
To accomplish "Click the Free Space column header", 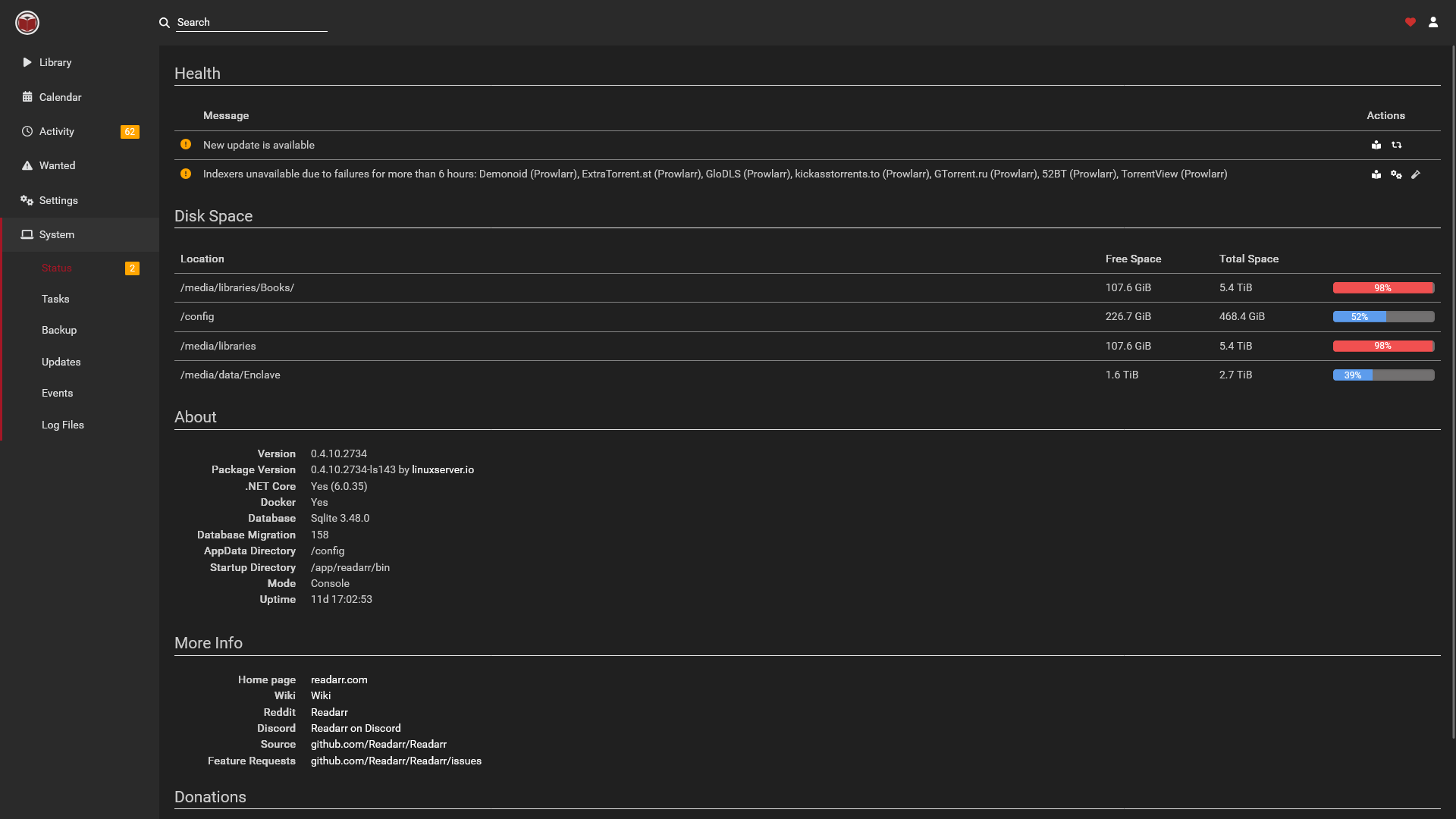I will click(x=1133, y=259).
